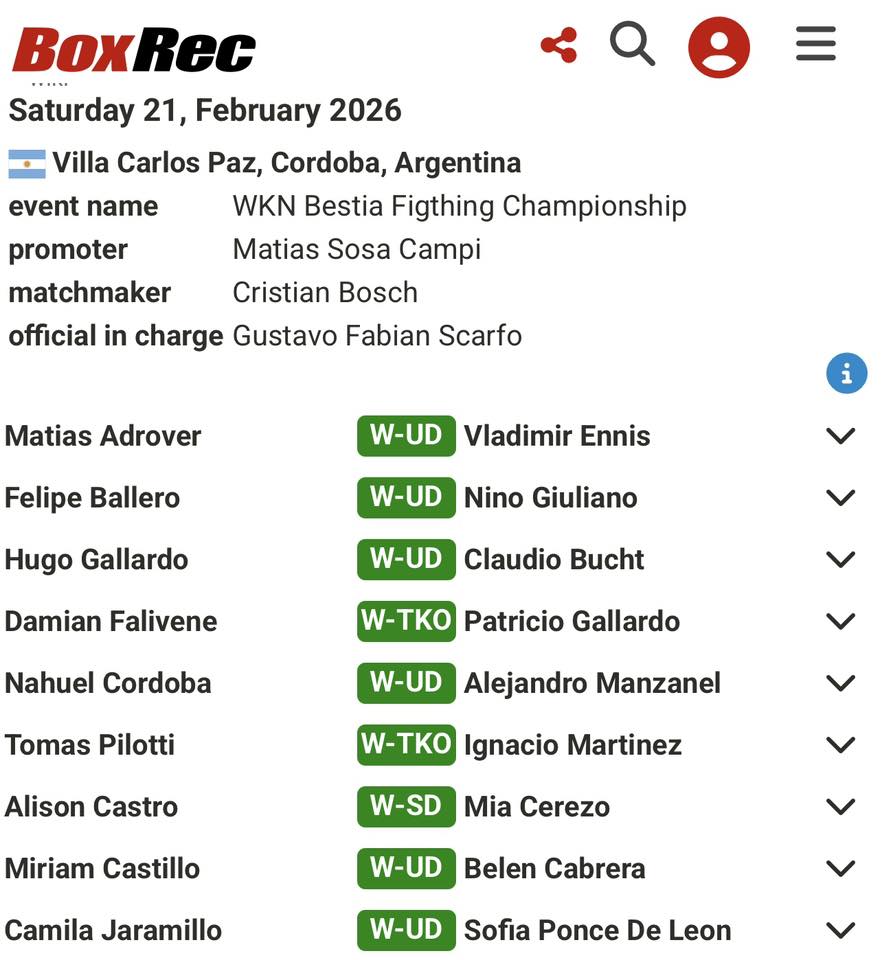Viewport: 882px width, 960px height.
Task: Click the BoxRec logo
Action: point(134,49)
